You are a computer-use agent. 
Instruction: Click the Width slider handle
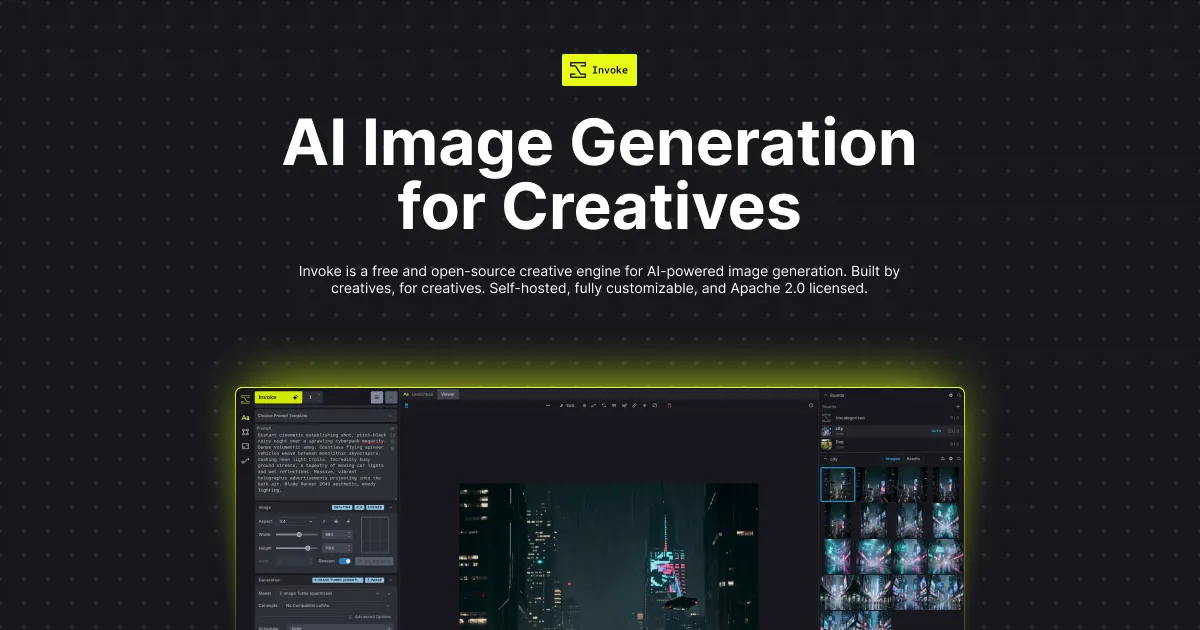tap(299, 534)
